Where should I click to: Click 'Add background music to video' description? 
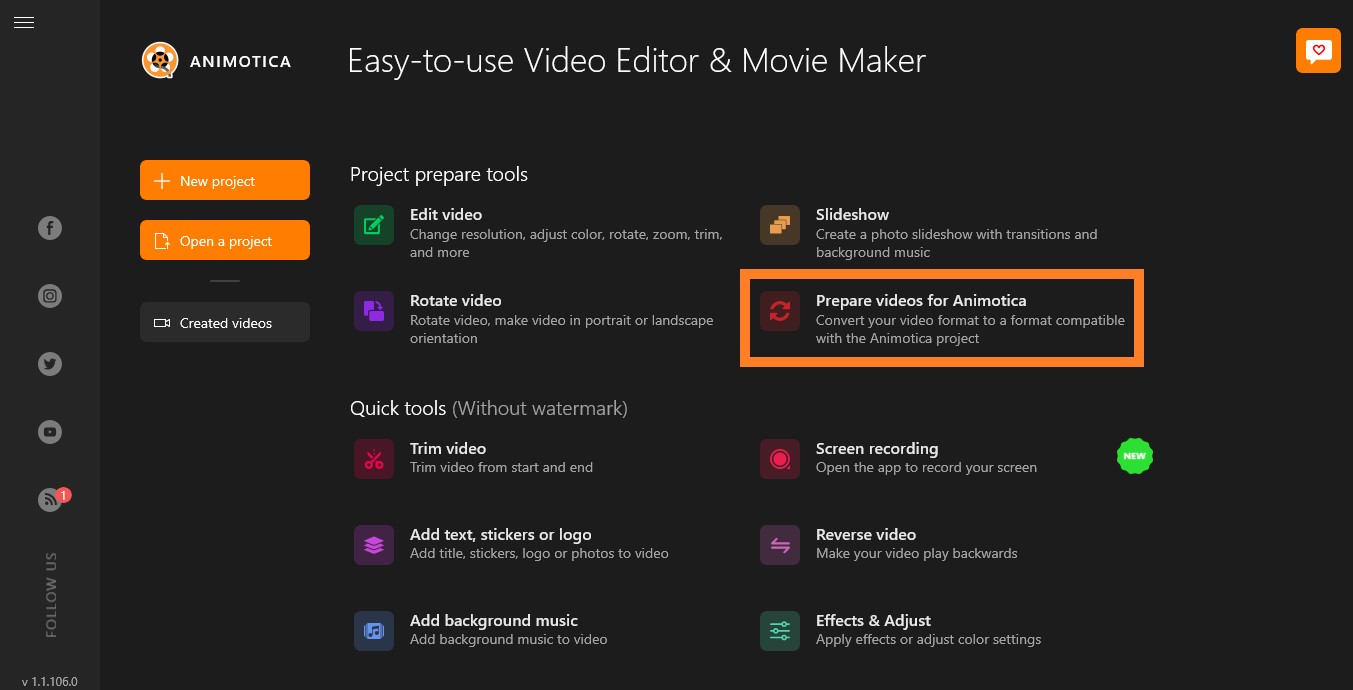pos(508,639)
